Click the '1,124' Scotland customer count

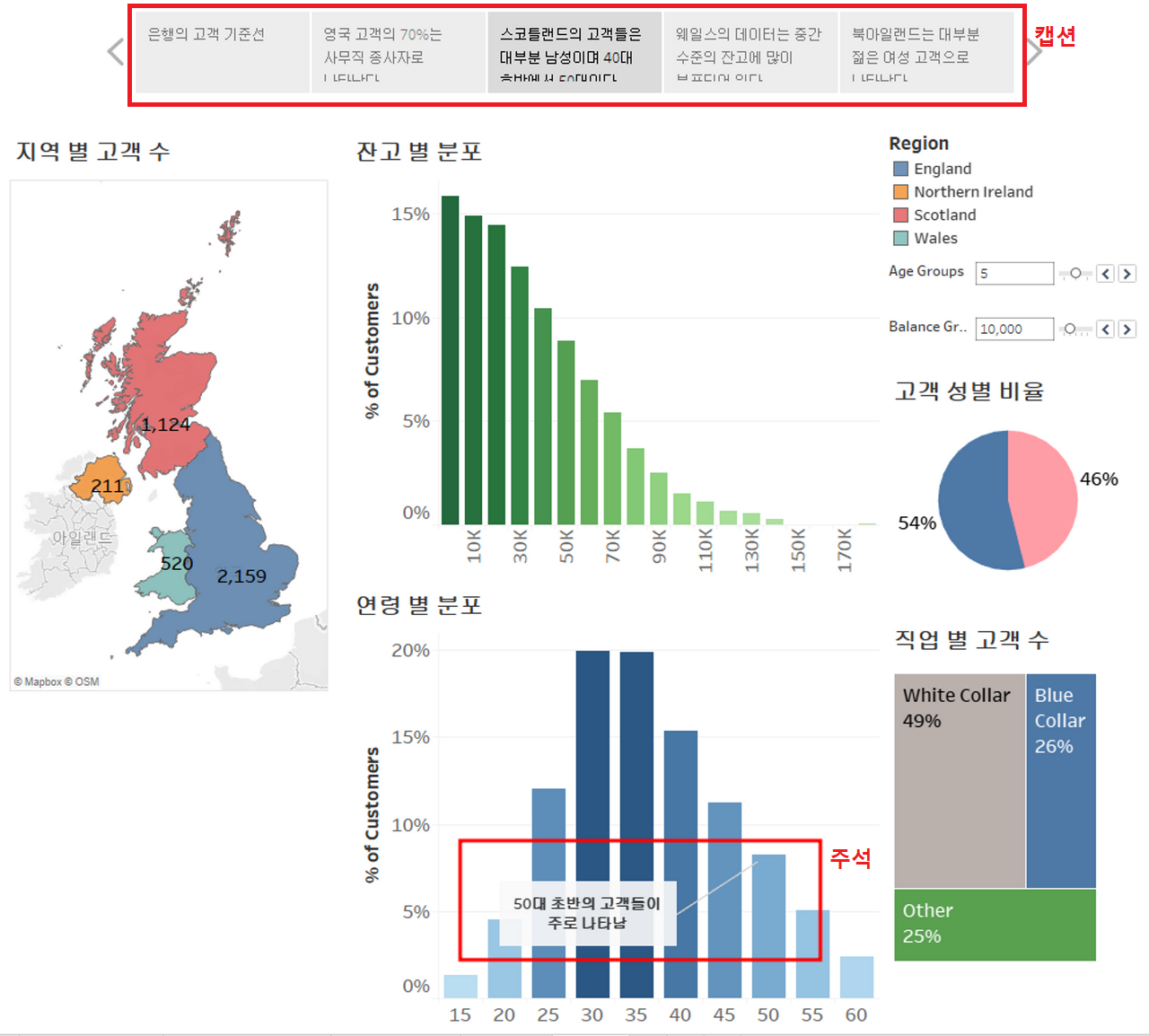[165, 425]
